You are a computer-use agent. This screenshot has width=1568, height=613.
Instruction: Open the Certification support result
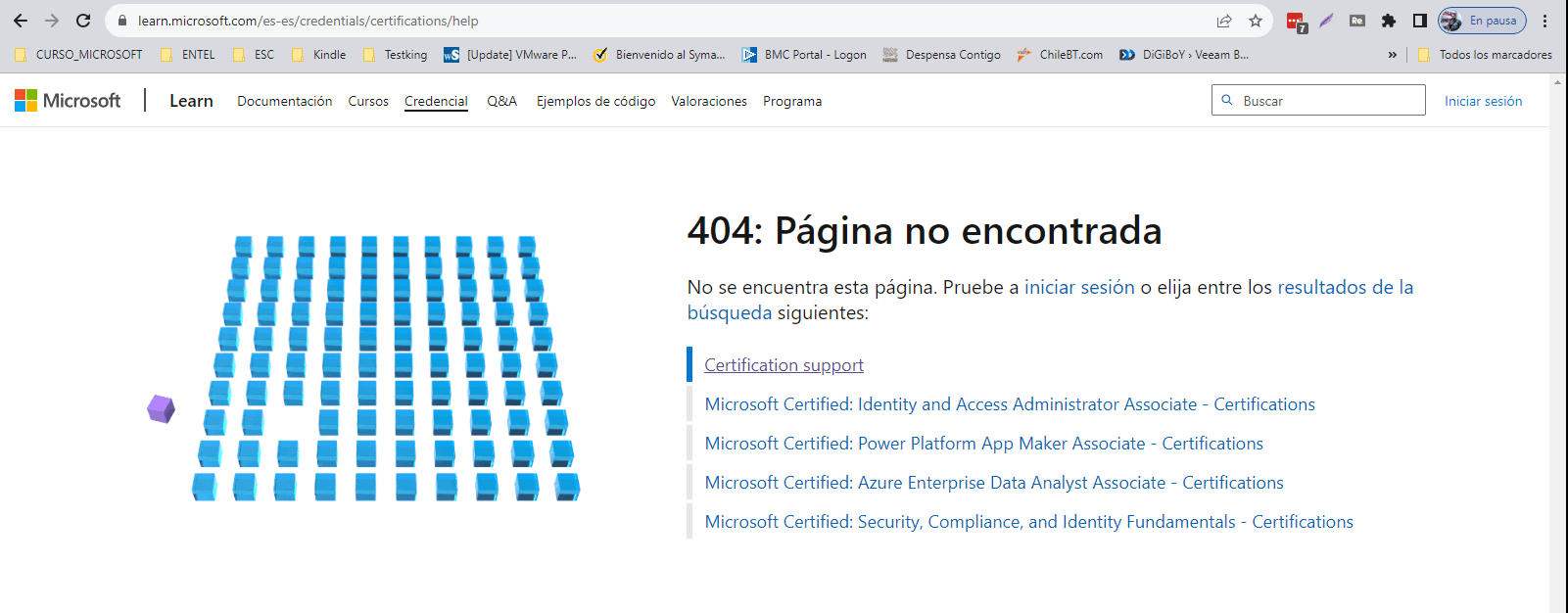click(784, 365)
